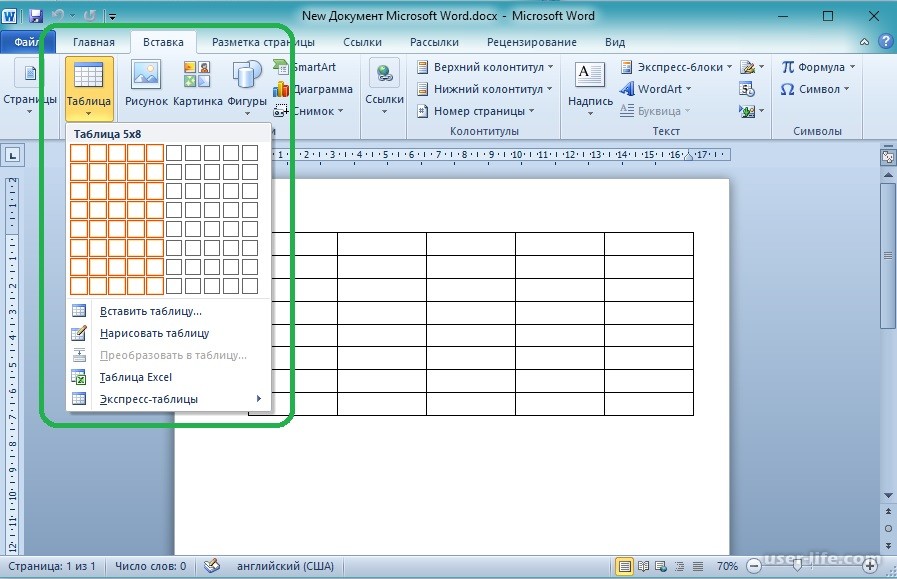Screen dimensions: 897x579
Task: Click the Microsoft Word Help question icon
Action: 886,42
